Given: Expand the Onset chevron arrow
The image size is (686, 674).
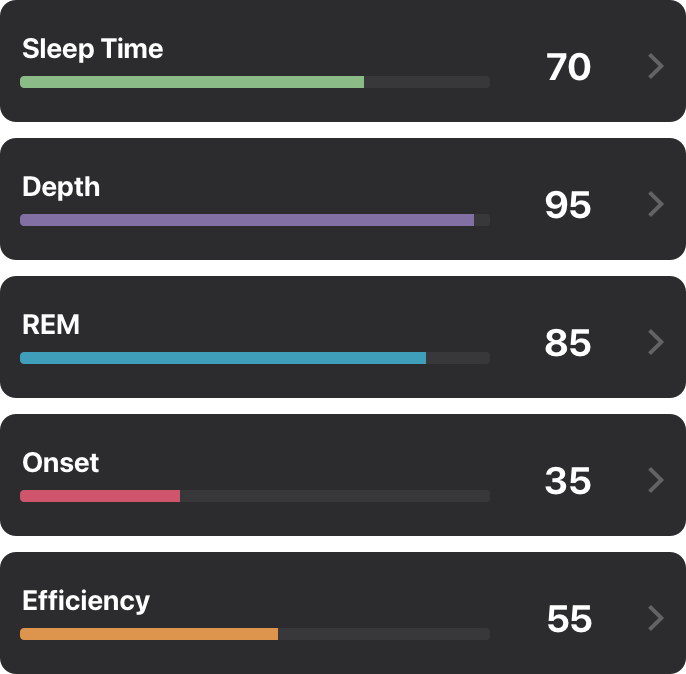Looking at the screenshot, I should coord(656,481).
